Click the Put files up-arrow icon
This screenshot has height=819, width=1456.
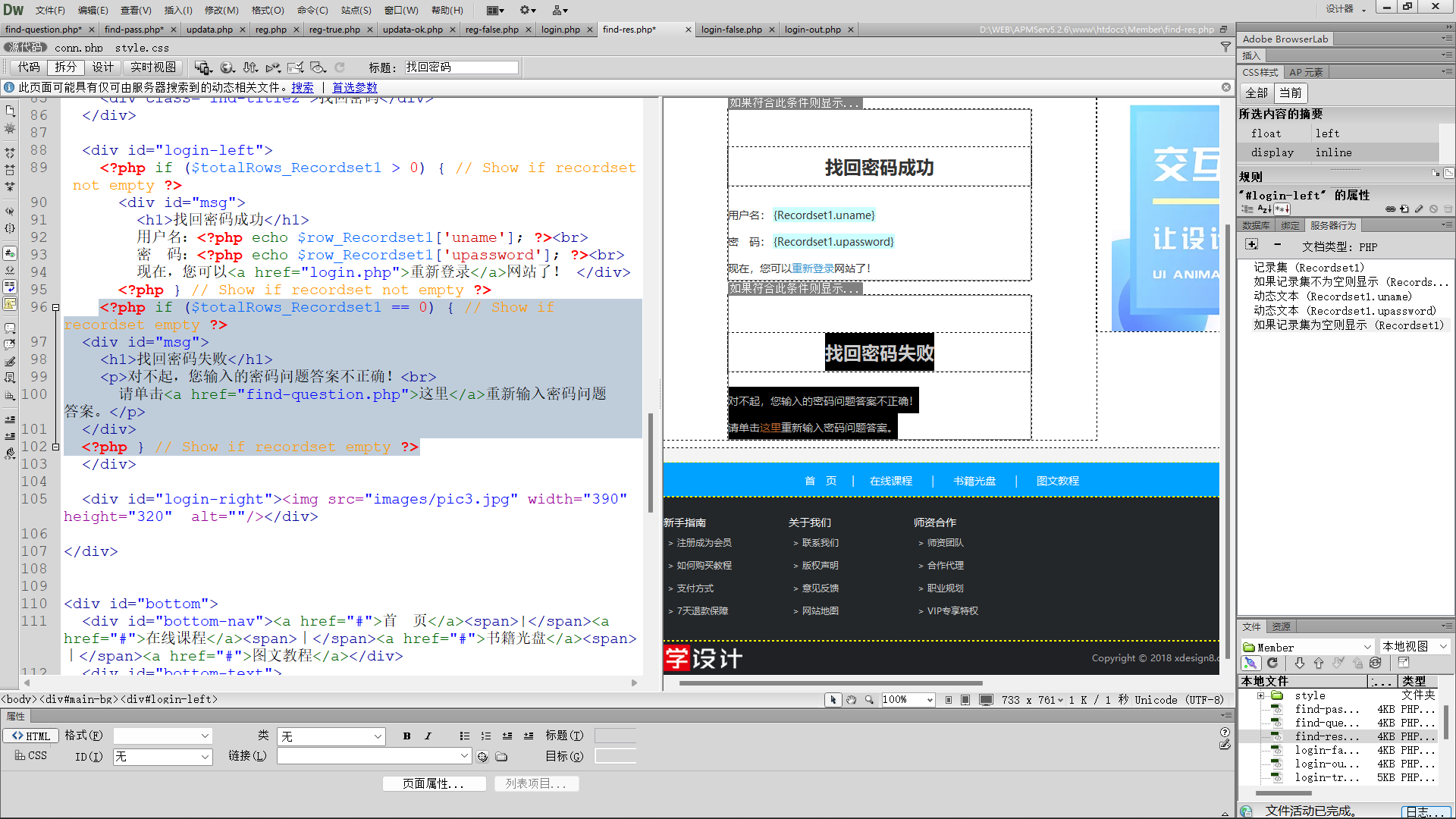1319,663
